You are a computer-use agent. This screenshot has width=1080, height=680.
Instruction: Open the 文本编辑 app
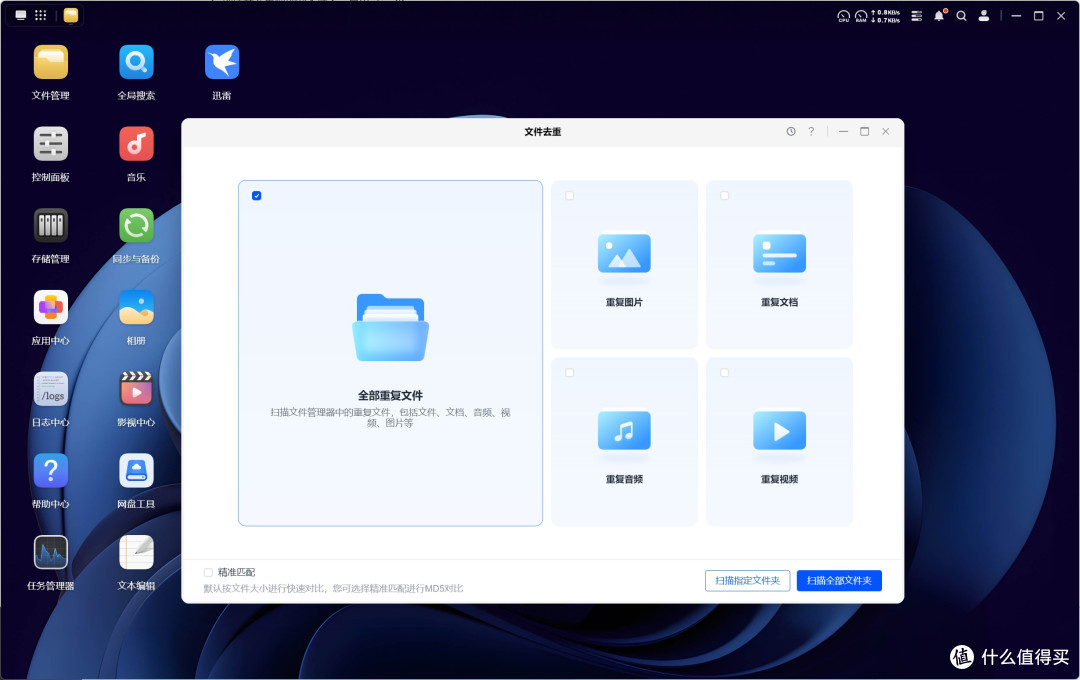coord(136,553)
